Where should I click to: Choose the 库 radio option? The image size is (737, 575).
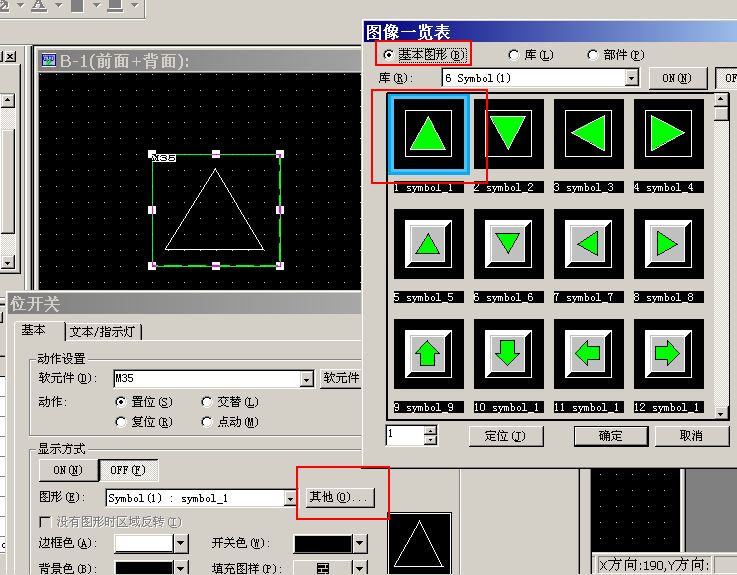click(x=514, y=54)
